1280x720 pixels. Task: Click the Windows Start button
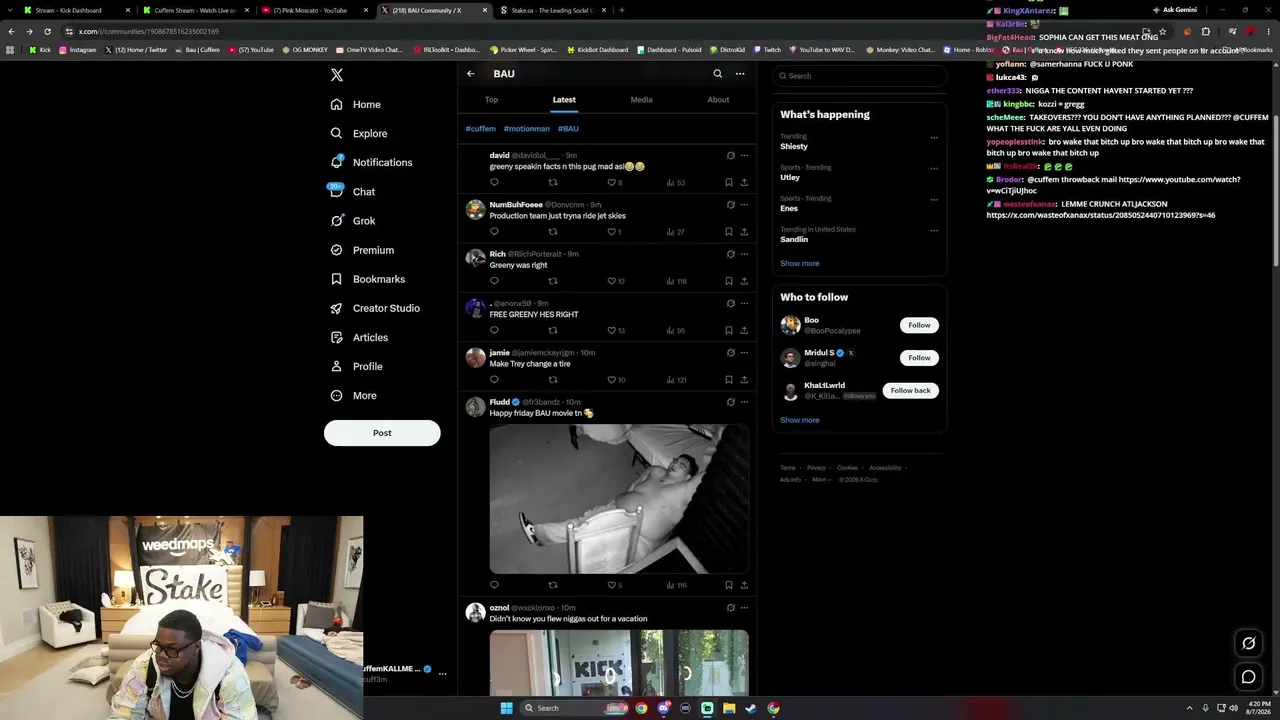(507, 708)
